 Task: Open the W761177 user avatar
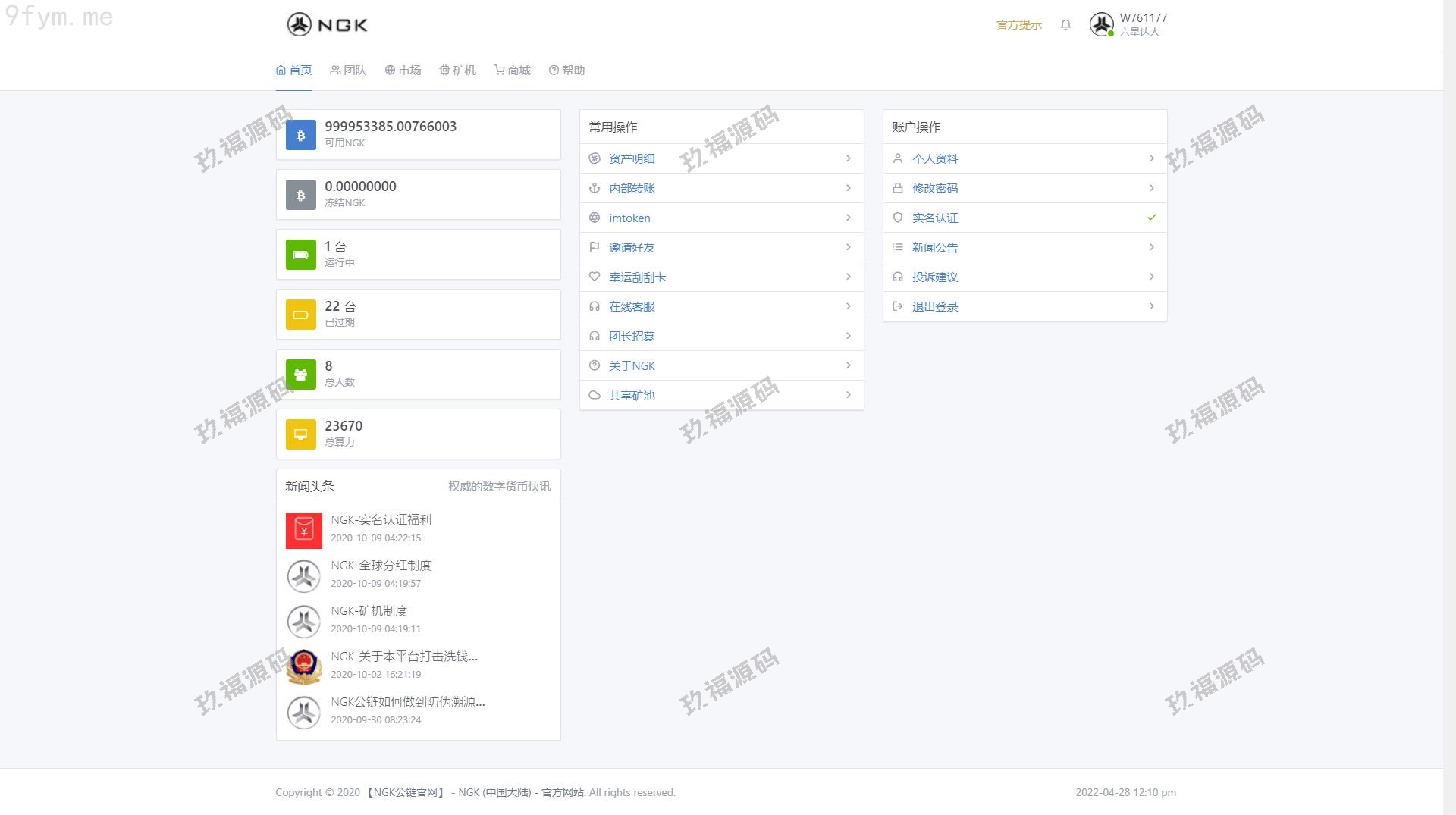click(1101, 25)
